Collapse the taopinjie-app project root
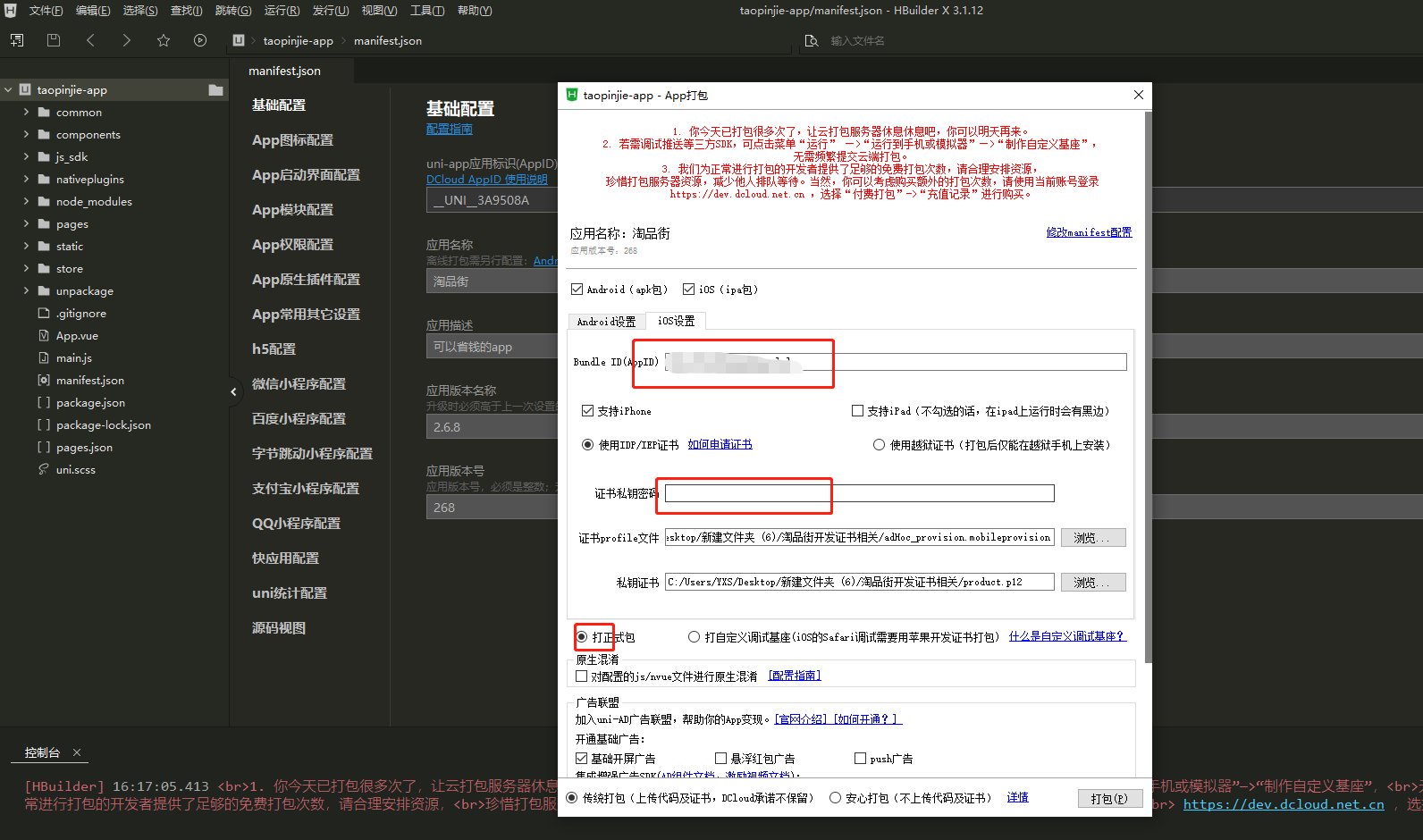This screenshot has width=1423, height=840. [8, 89]
